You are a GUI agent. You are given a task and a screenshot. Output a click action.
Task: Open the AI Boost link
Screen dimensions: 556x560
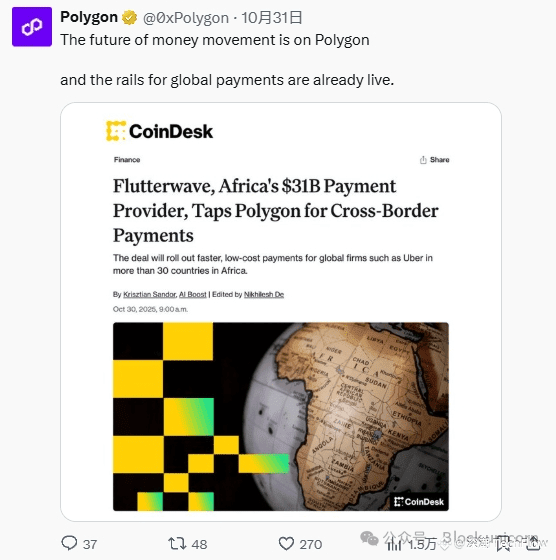pos(192,294)
